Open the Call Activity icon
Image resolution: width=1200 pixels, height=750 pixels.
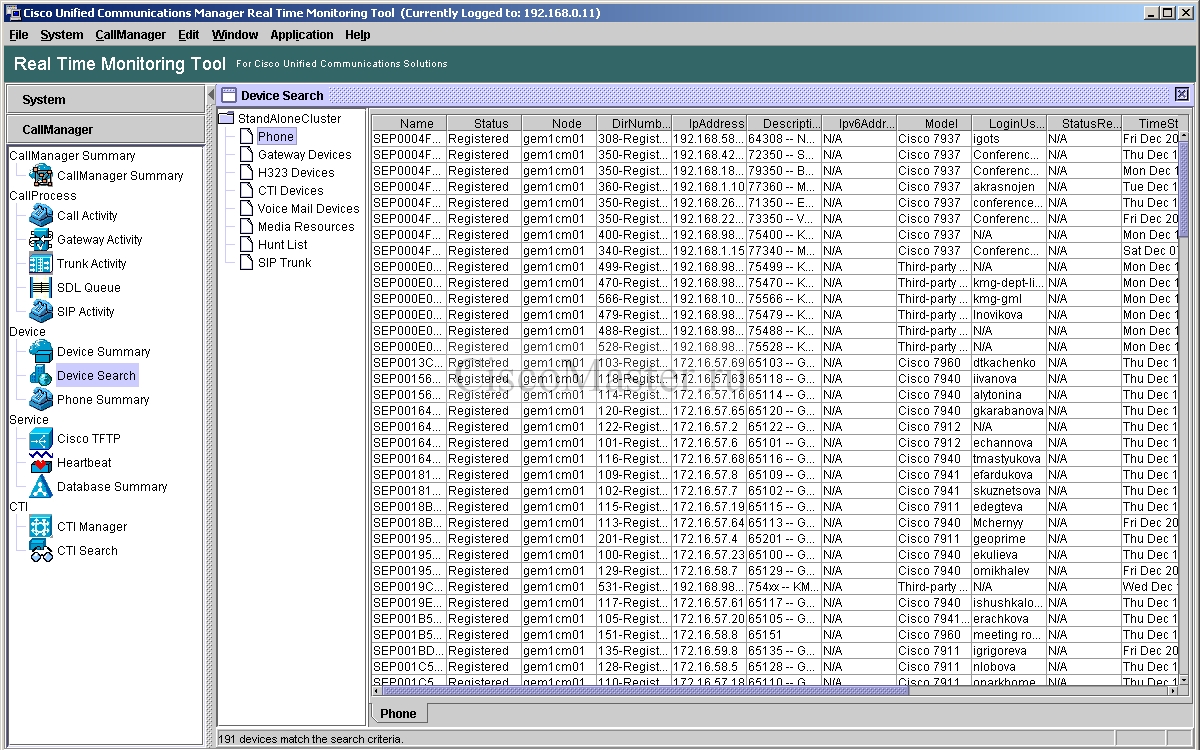(x=41, y=215)
